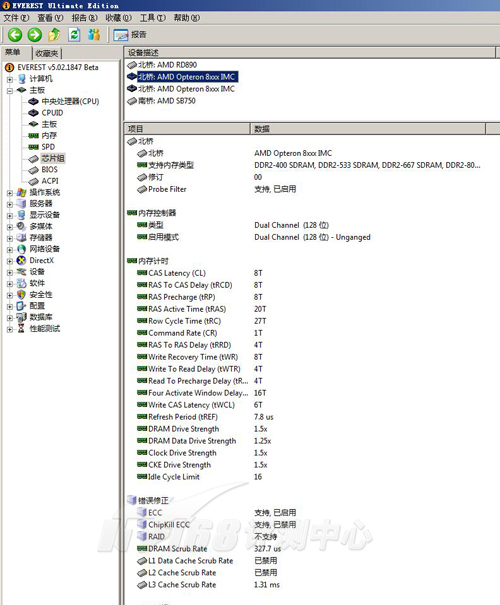Image resolution: width=500 pixels, height=605 pixels.
Task: Click the users icon in toolbar
Action: click(x=94, y=35)
